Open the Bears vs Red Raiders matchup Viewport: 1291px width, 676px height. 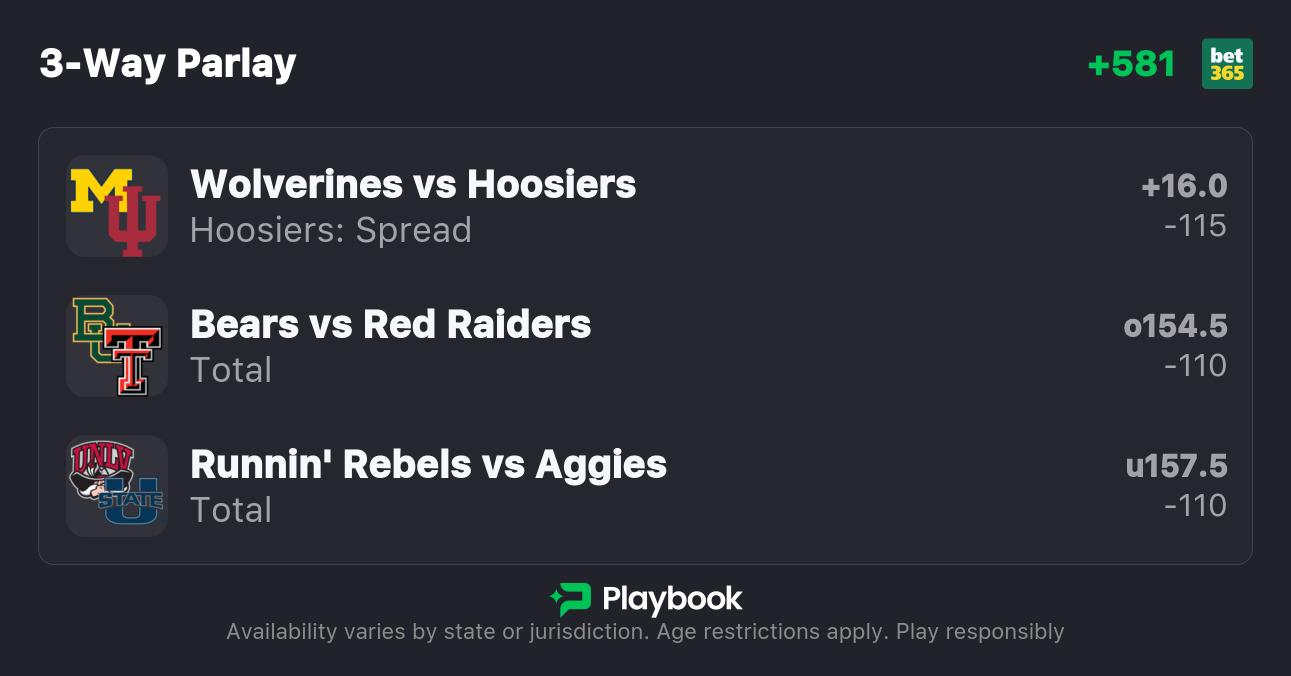coord(390,324)
